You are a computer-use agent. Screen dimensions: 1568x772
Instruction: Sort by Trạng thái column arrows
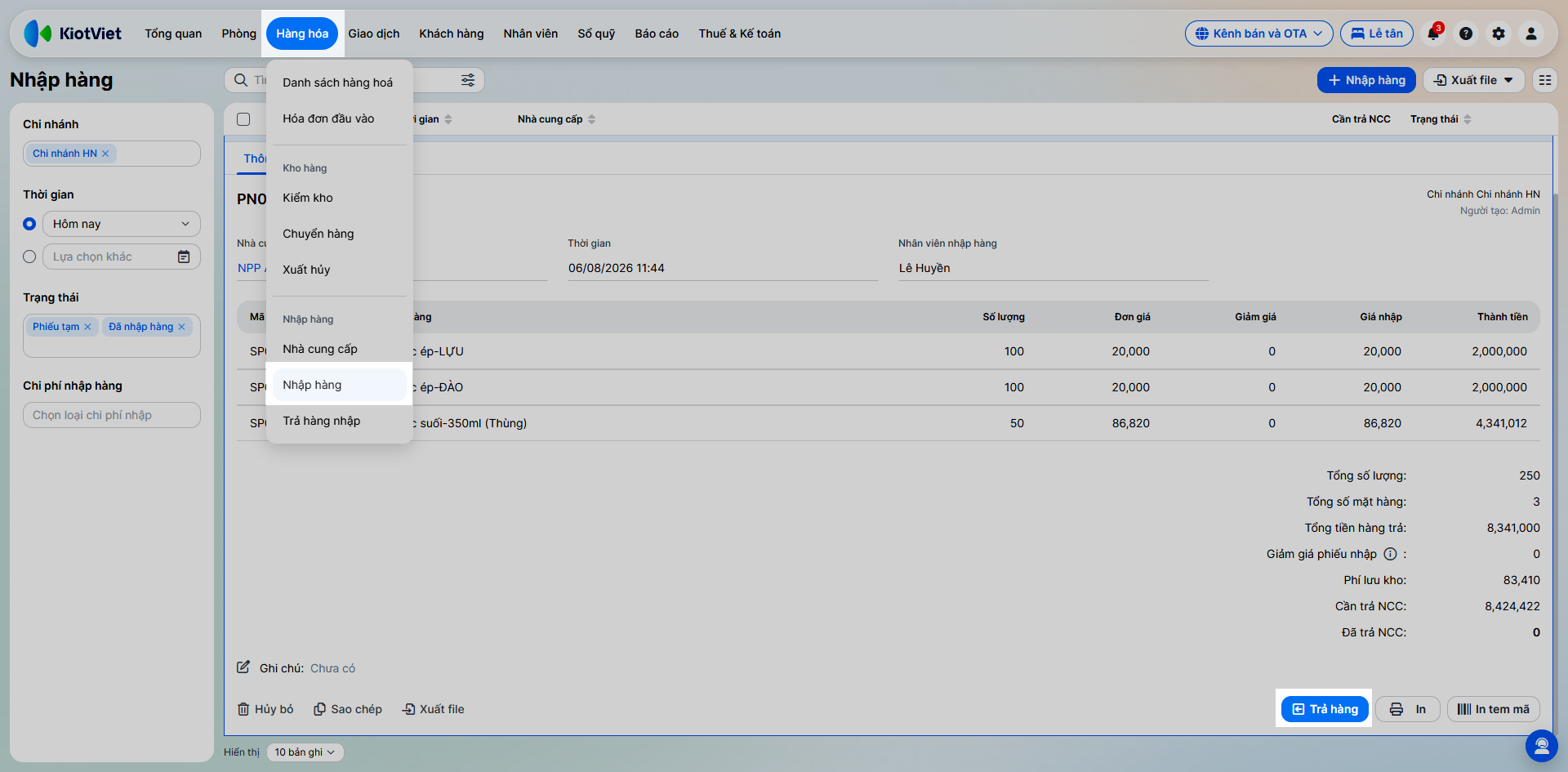pos(1468,119)
